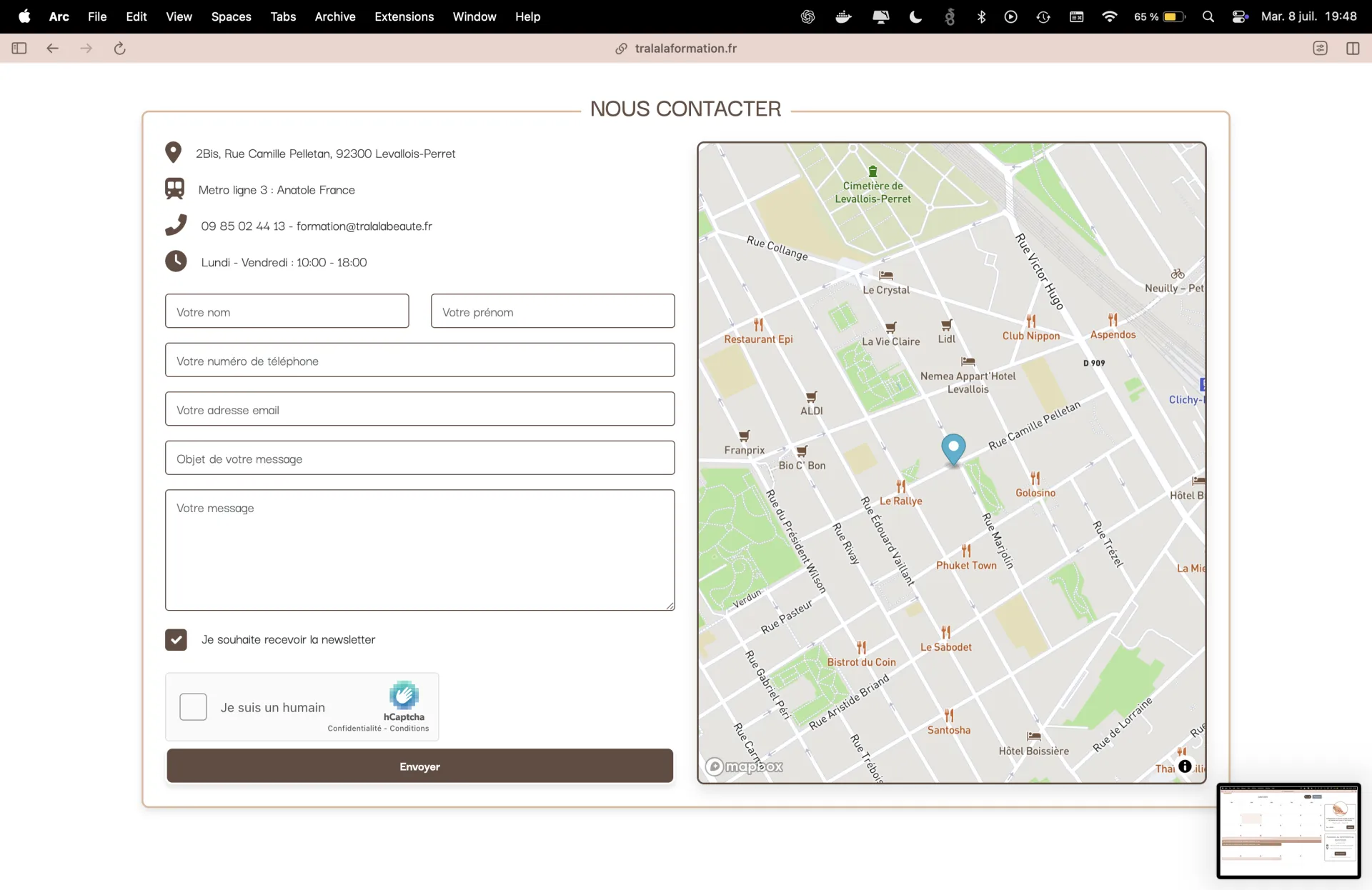Open hCaptcha Confidentialité link
This screenshot has width=1372, height=890.
tap(354, 728)
